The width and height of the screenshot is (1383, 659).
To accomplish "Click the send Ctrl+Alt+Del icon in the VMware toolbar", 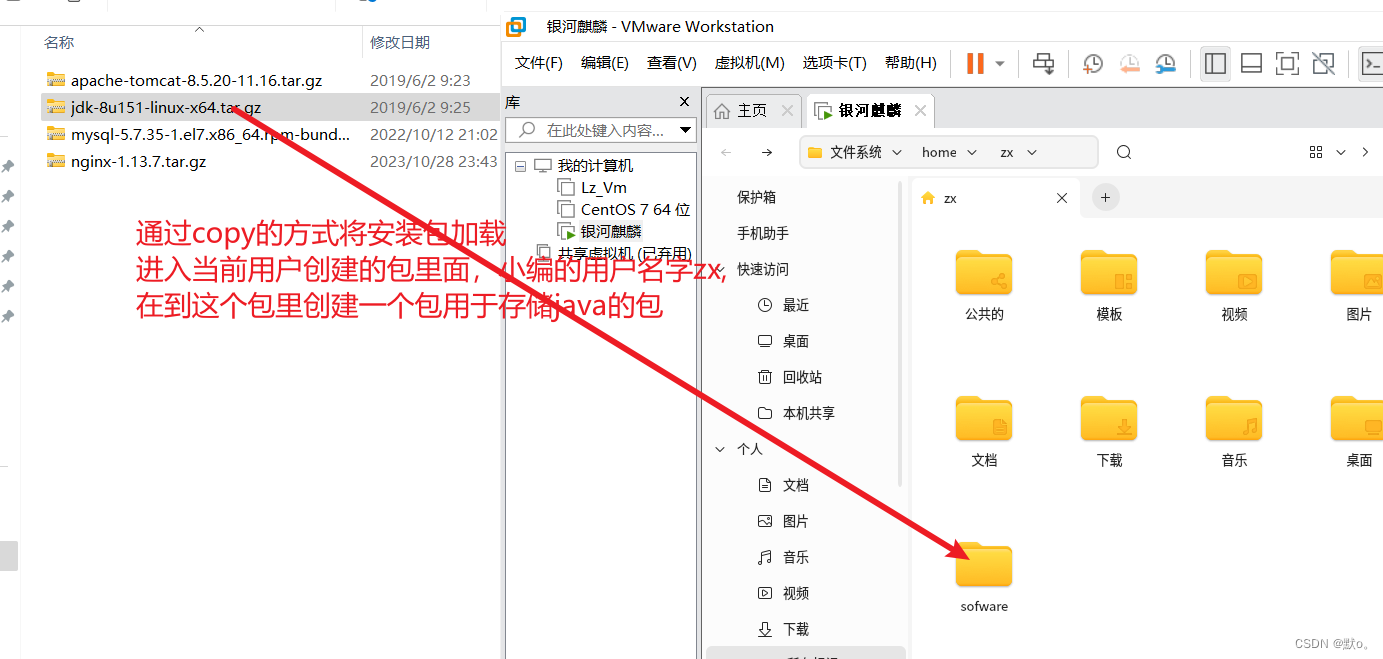I will pos(1043,64).
